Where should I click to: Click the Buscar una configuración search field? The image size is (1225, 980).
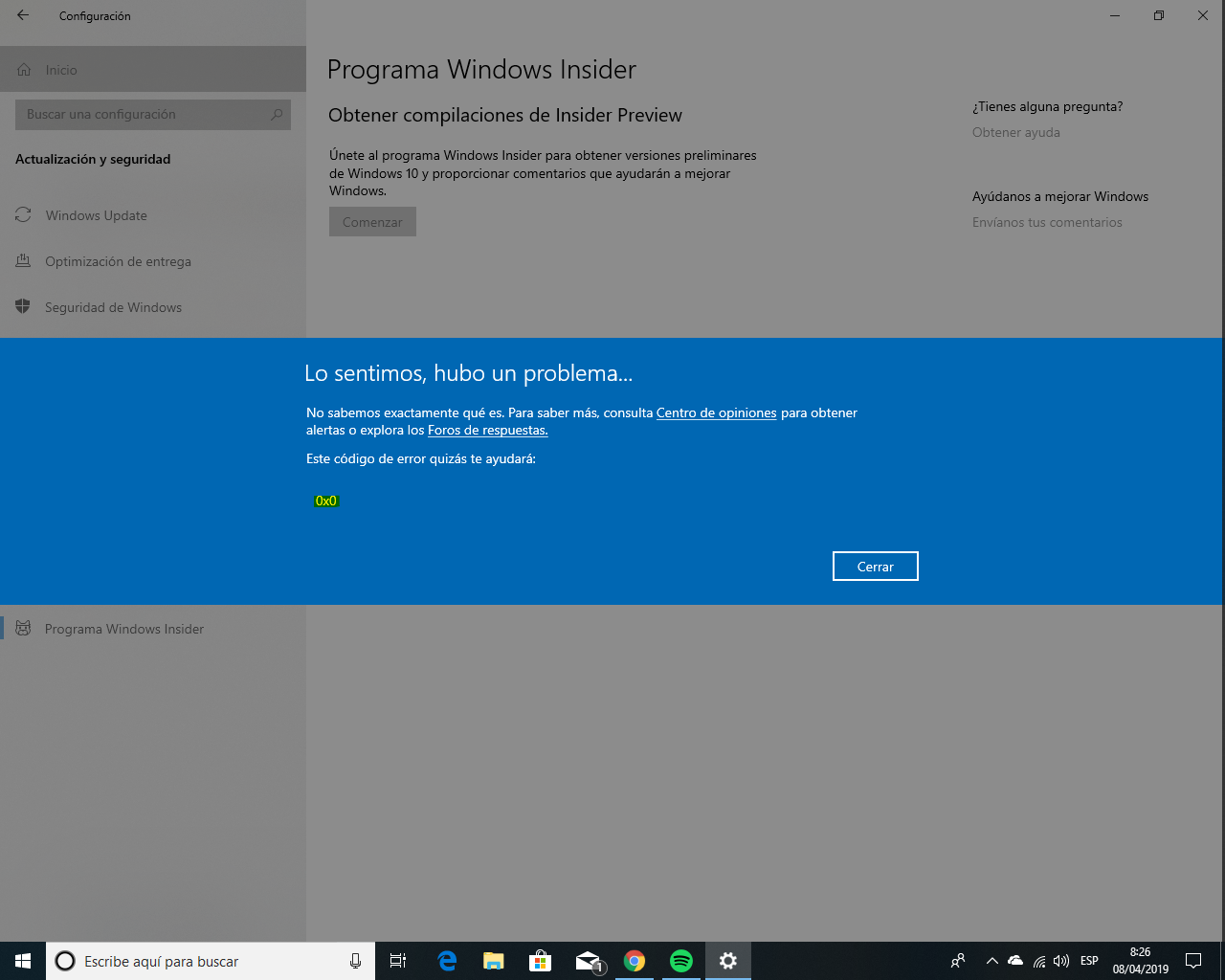[153, 114]
